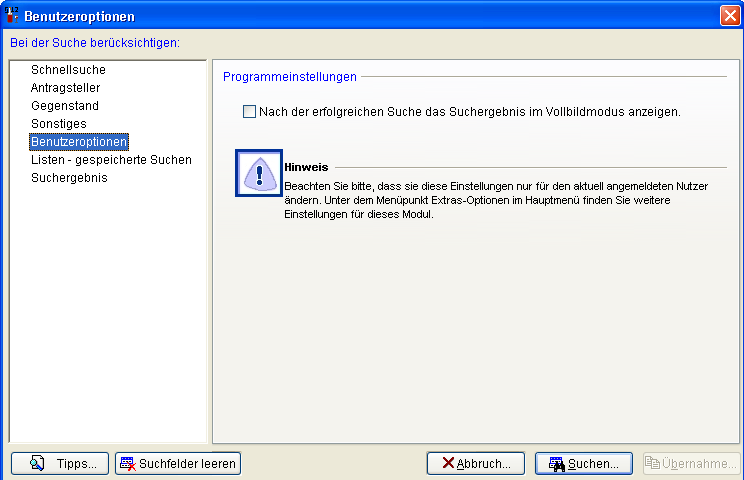The width and height of the screenshot is (744, 480).
Task: Click the magnifier icon on the Tipps button
Action: [37, 463]
